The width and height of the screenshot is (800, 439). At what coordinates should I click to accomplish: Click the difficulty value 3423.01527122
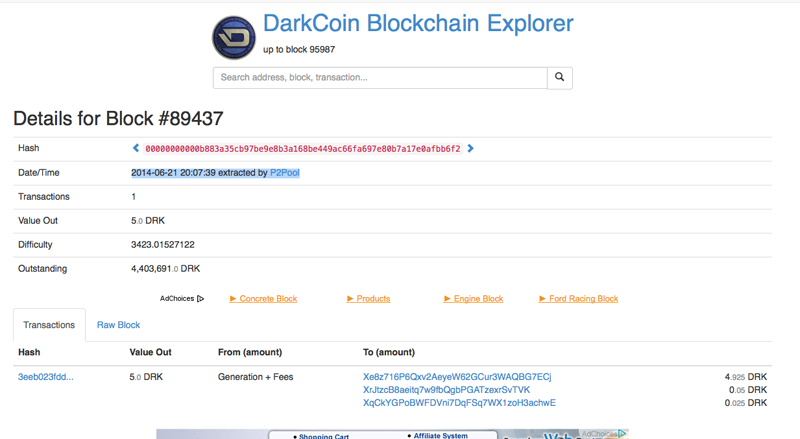[163, 245]
